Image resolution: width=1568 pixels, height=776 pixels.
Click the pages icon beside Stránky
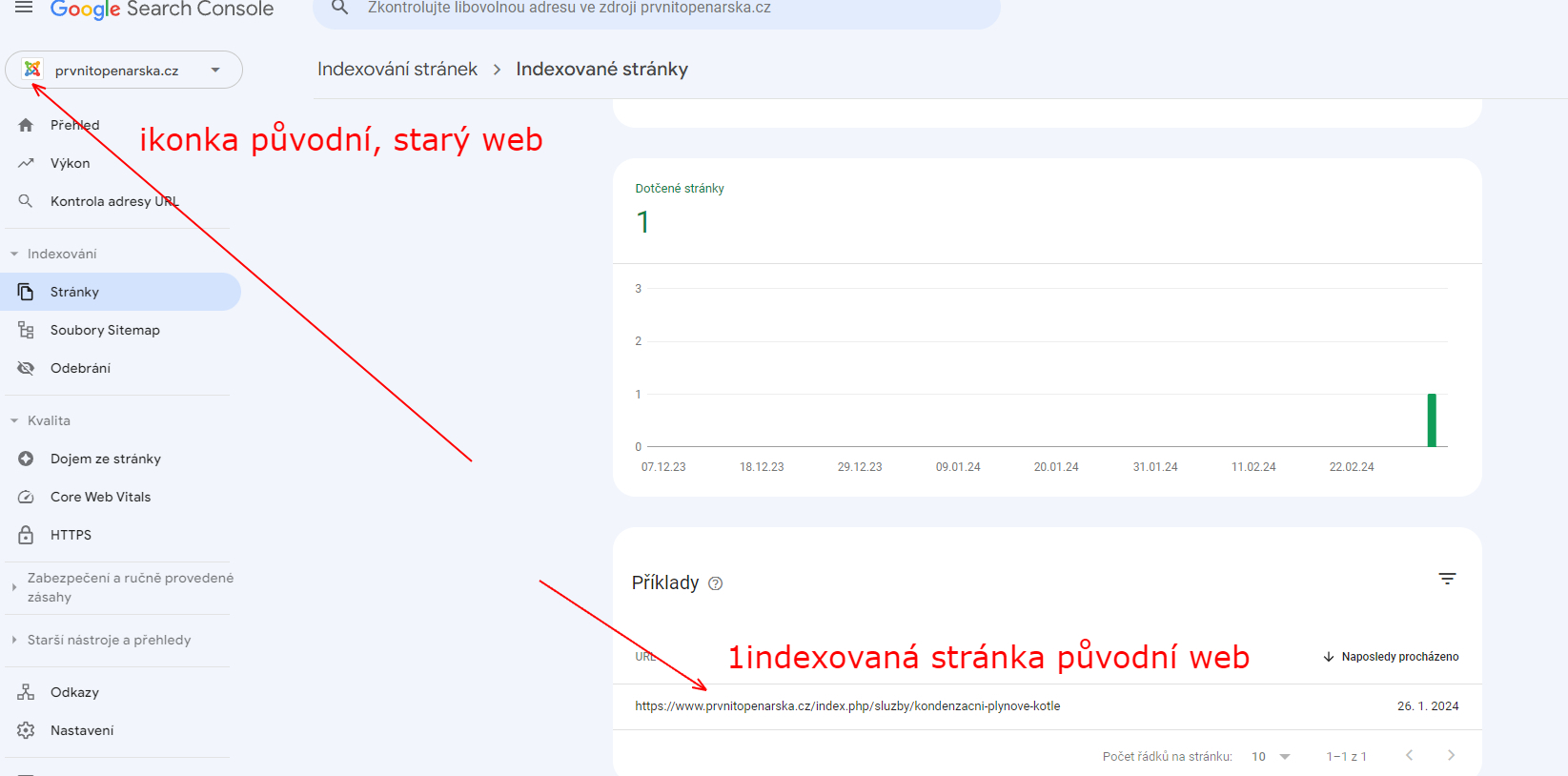coord(26,292)
